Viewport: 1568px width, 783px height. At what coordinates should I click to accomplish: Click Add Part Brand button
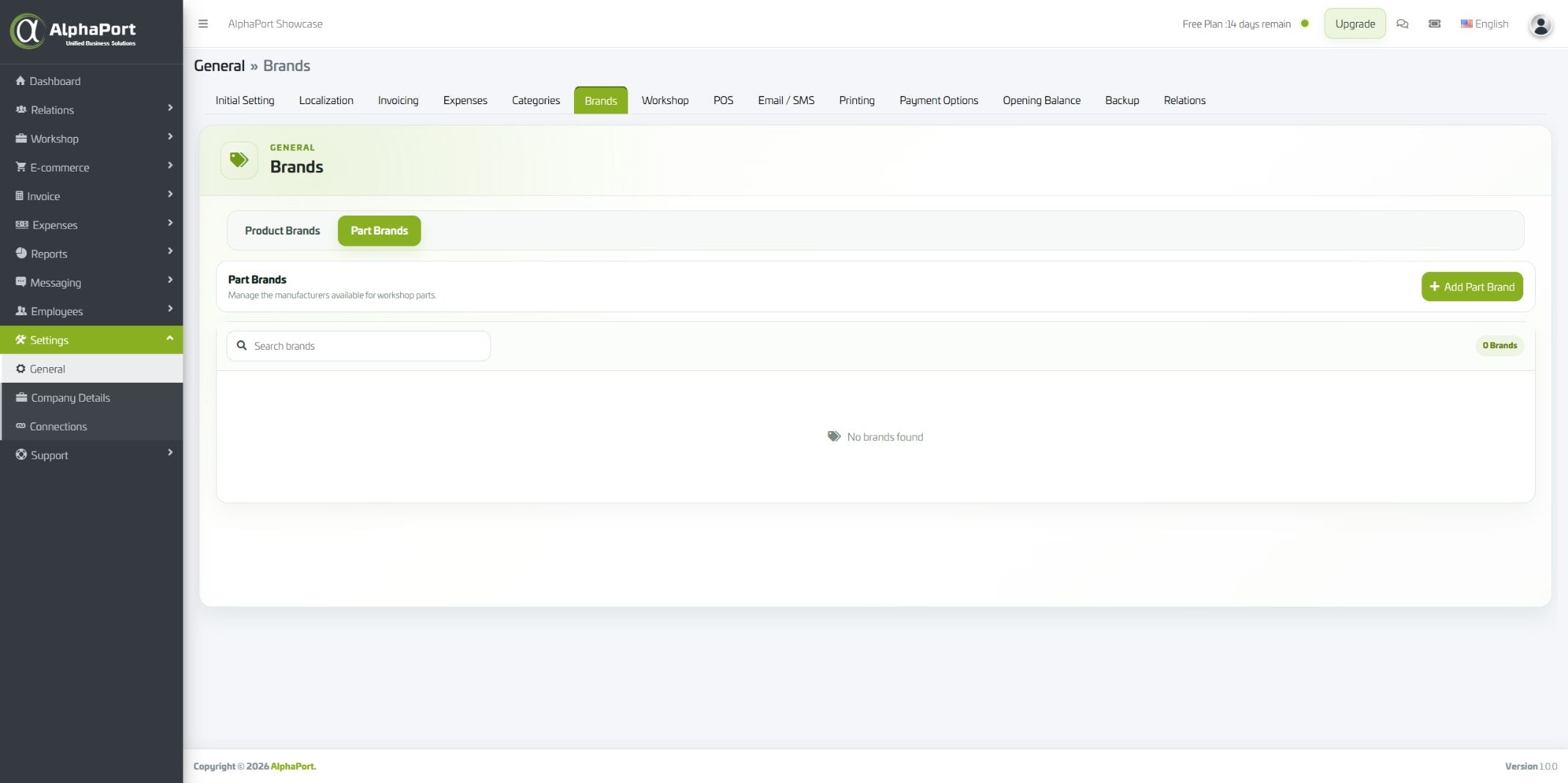(1472, 287)
